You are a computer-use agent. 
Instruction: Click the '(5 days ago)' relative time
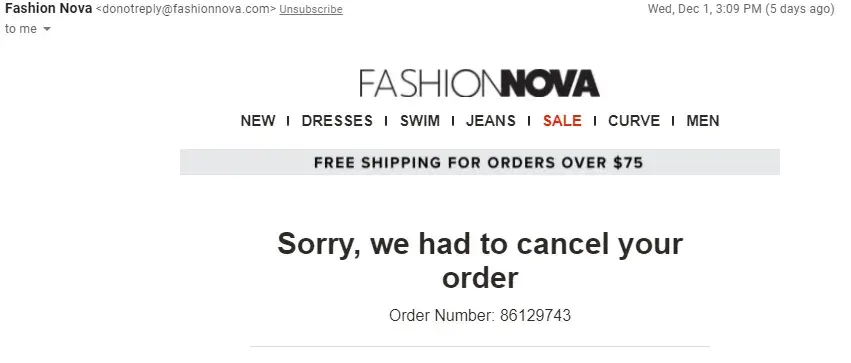[799, 9]
